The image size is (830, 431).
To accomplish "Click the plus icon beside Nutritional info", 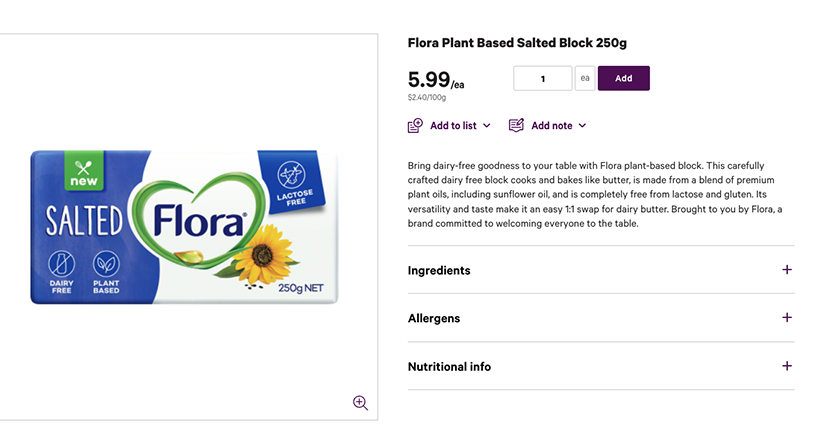I will click(x=787, y=366).
